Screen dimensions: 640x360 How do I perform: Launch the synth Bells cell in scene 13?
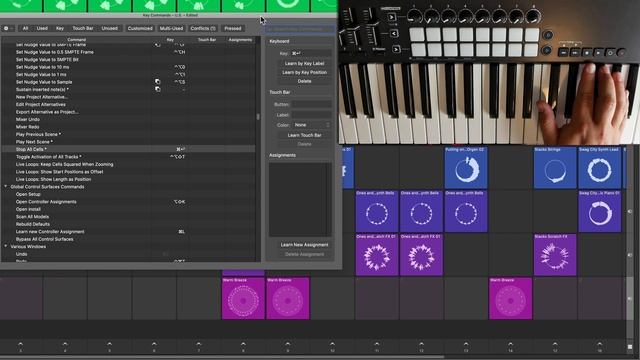click(466, 211)
